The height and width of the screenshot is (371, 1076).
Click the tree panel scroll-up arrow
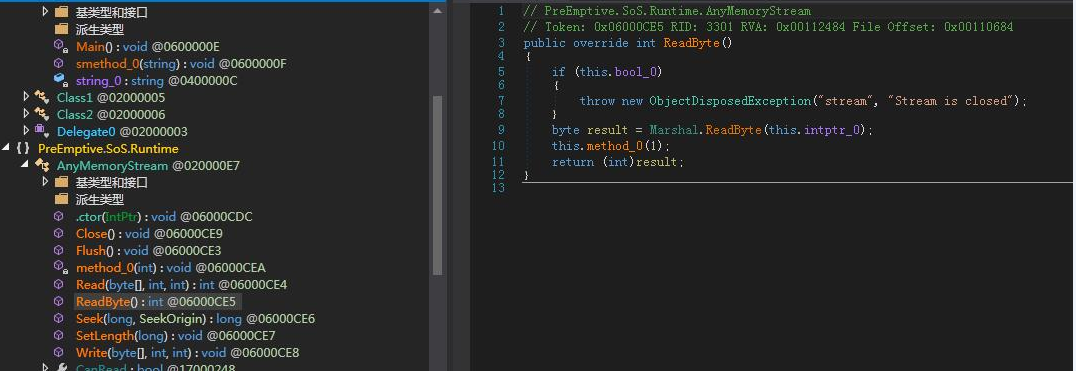pyautogui.click(x=438, y=10)
